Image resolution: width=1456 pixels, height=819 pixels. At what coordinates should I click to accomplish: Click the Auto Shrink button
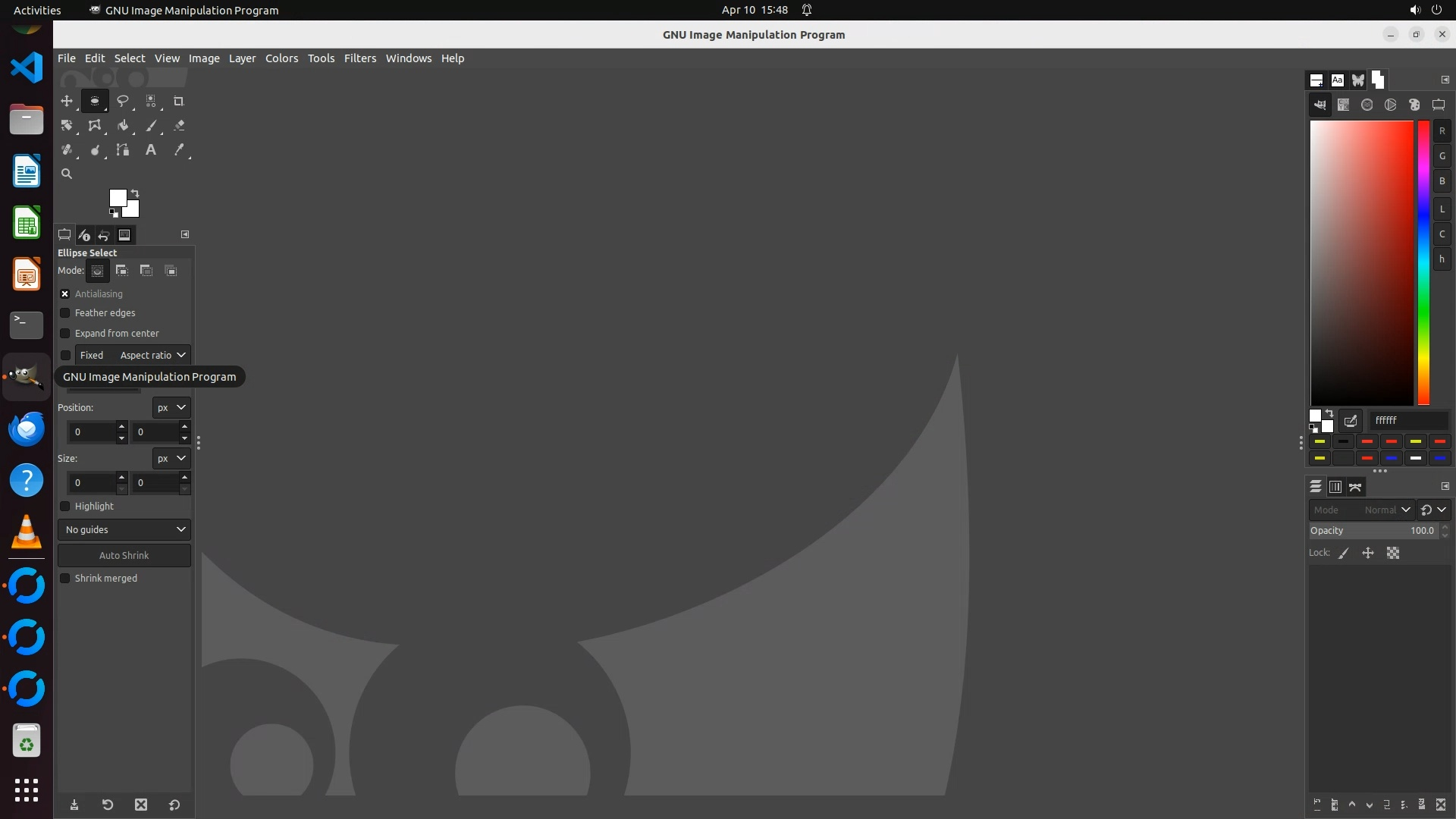tap(124, 556)
